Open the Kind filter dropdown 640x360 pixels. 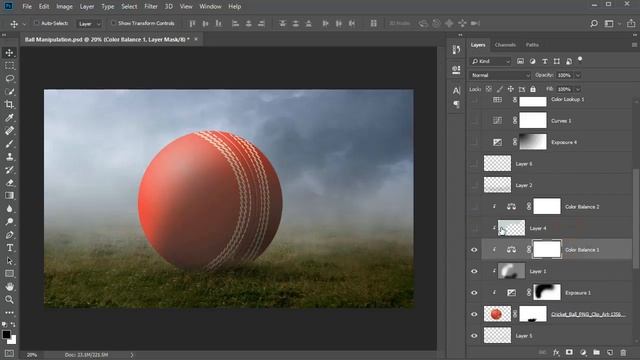click(491, 61)
